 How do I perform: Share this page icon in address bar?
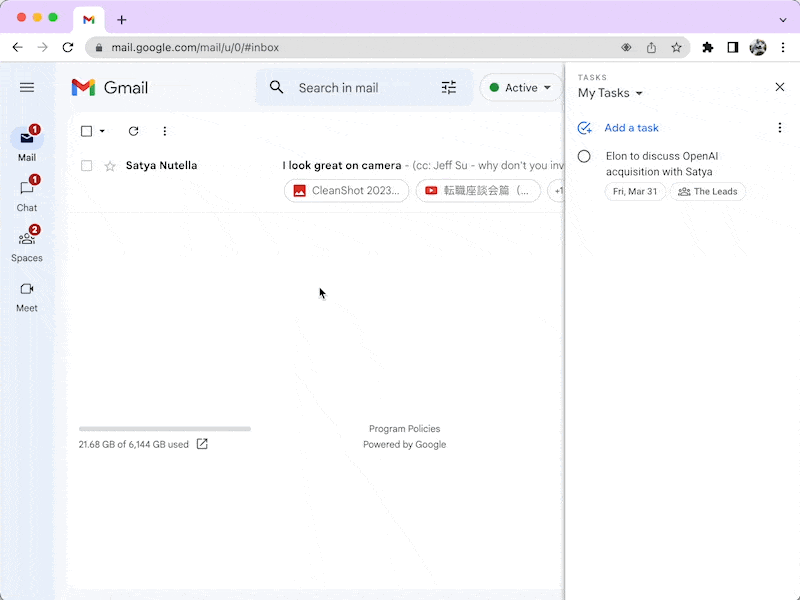coord(652,47)
